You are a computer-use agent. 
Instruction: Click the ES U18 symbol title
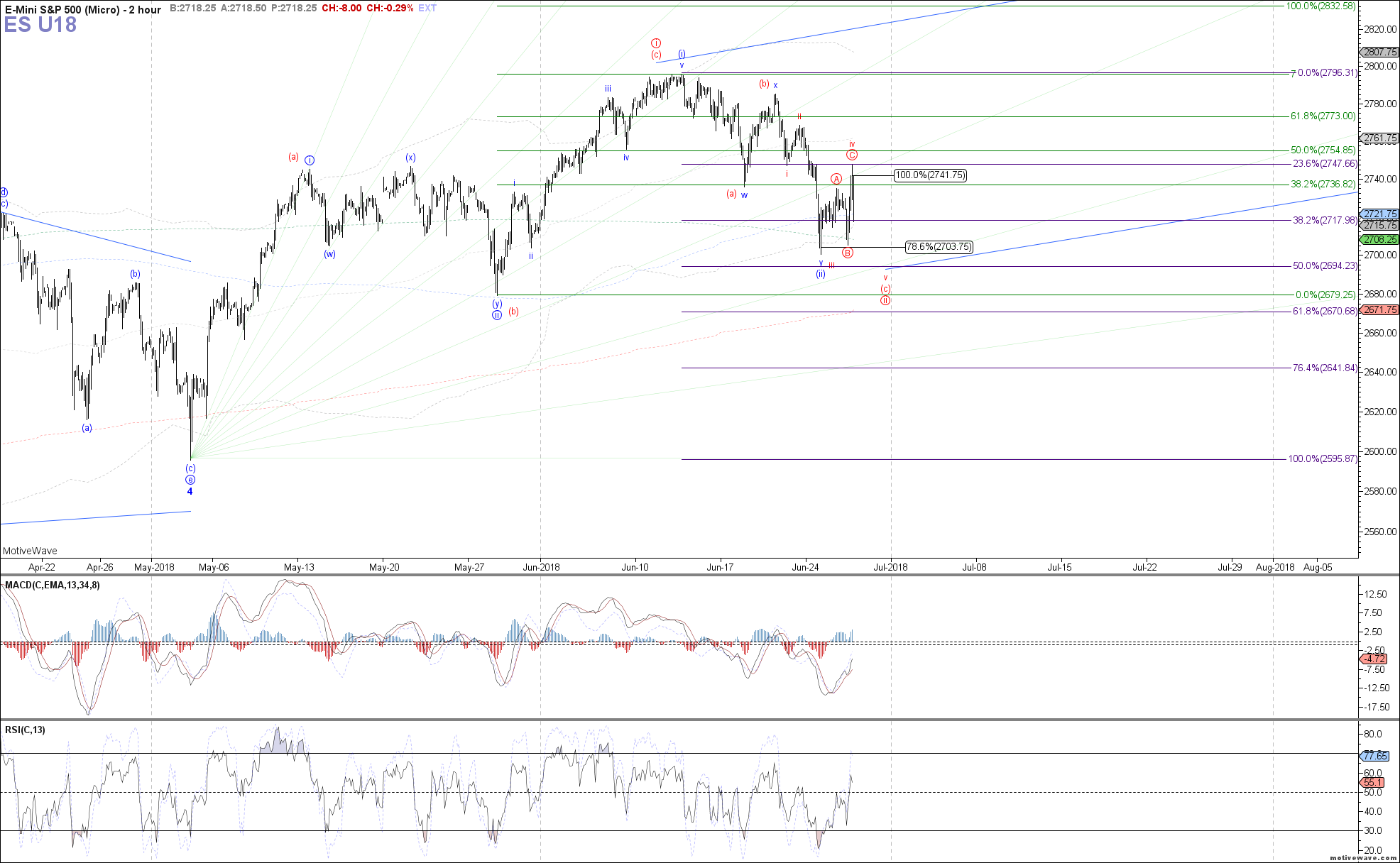pos(40,25)
